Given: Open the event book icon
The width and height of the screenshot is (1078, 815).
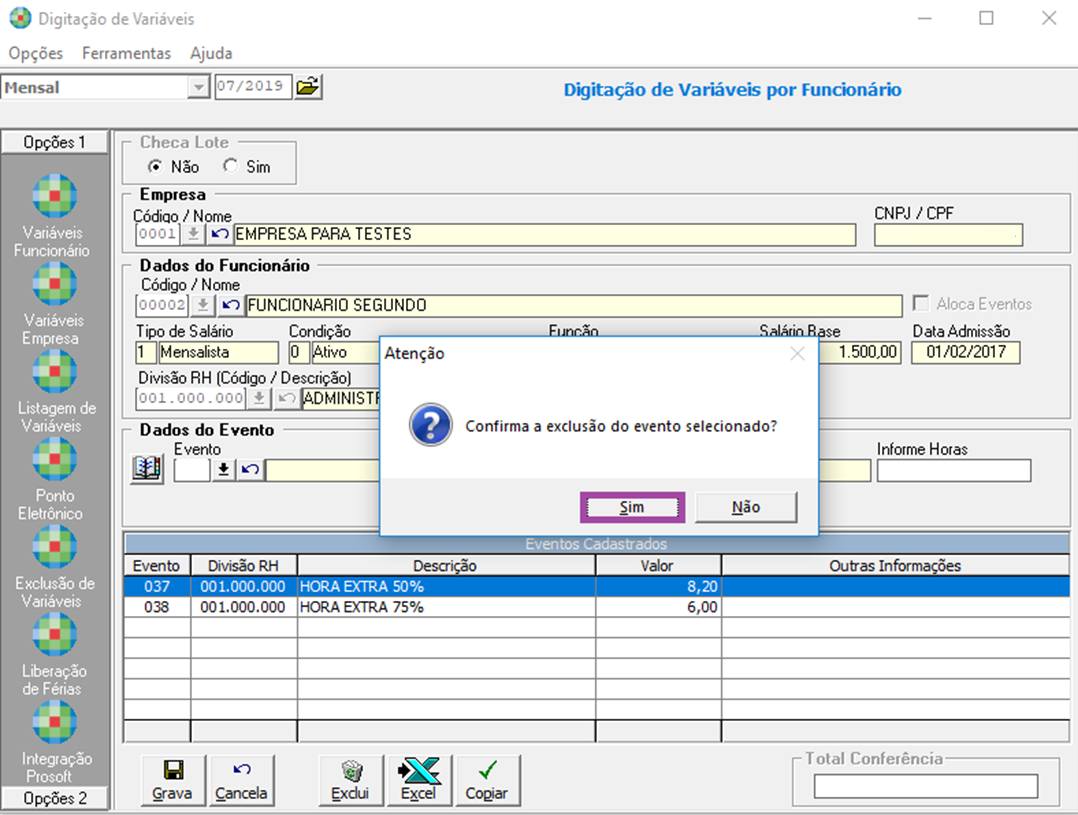Looking at the screenshot, I should click(147, 469).
